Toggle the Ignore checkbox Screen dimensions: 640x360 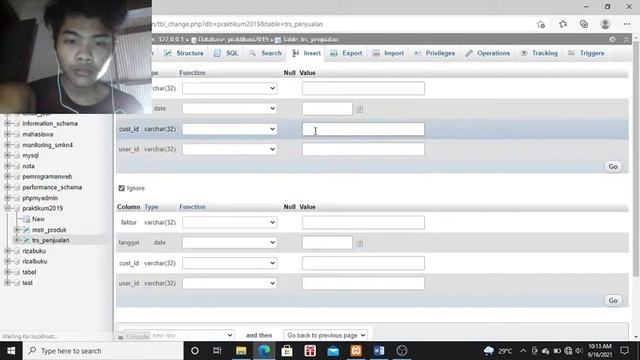[121, 188]
